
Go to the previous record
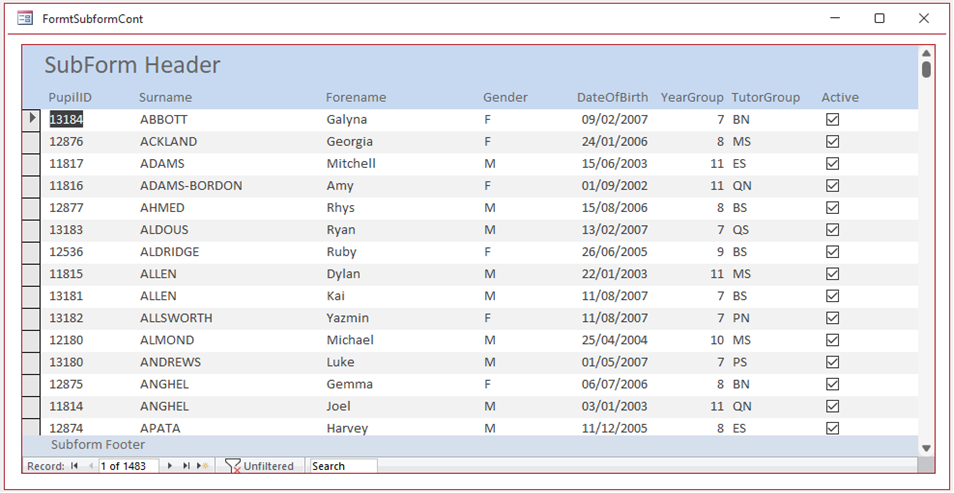[91, 466]
